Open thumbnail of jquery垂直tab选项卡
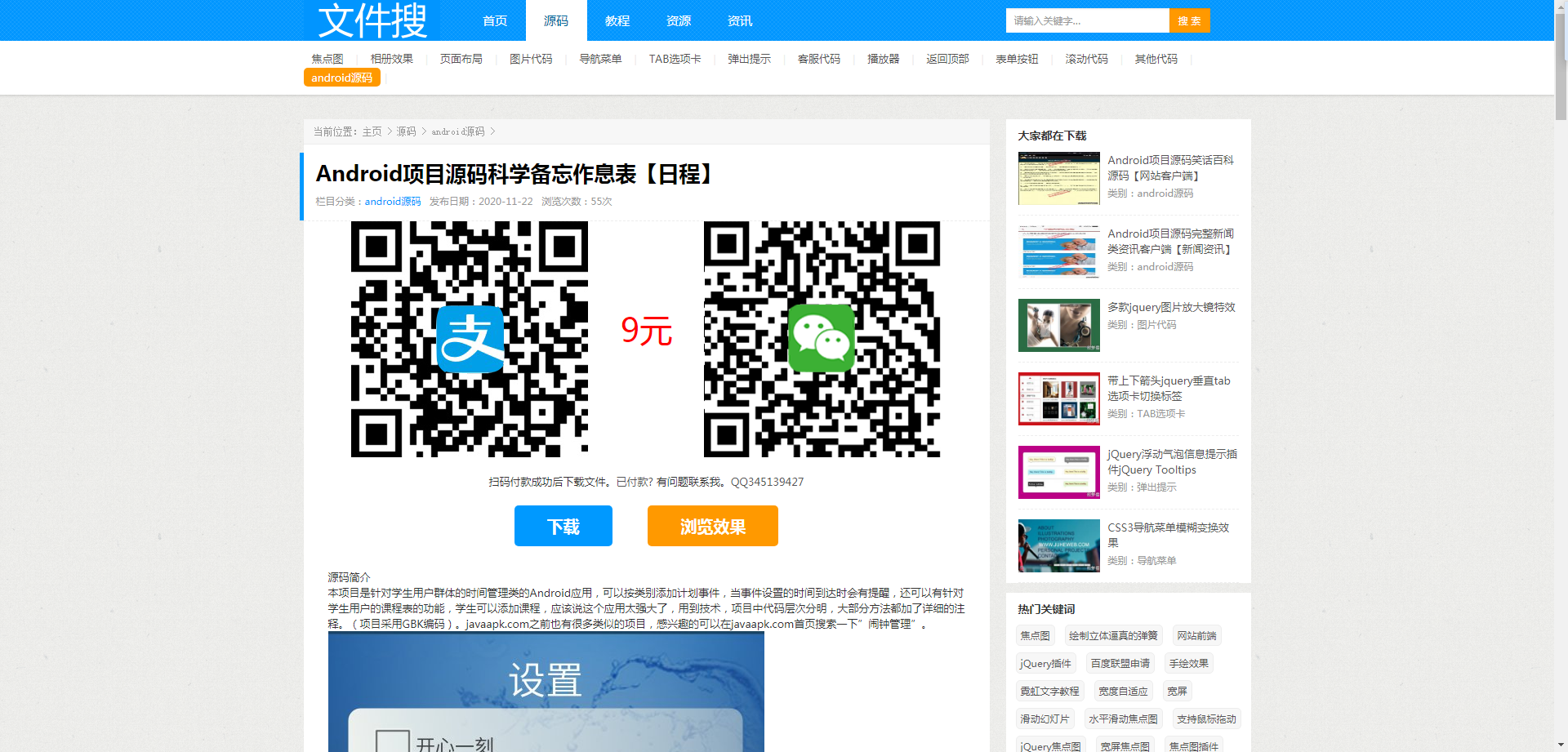This screenshot has height=752, width=1568. (x=1059, y=398)
